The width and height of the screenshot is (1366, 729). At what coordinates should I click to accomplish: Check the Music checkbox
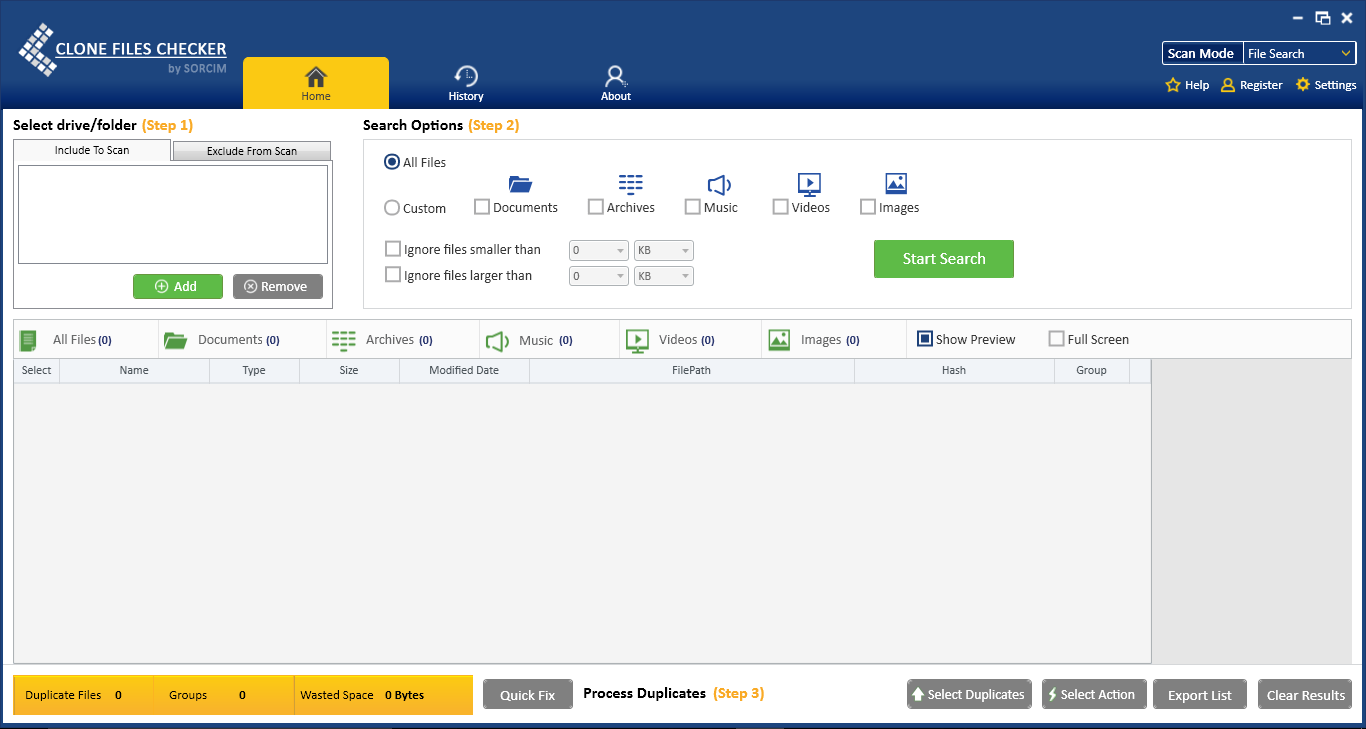click(693, 207)
